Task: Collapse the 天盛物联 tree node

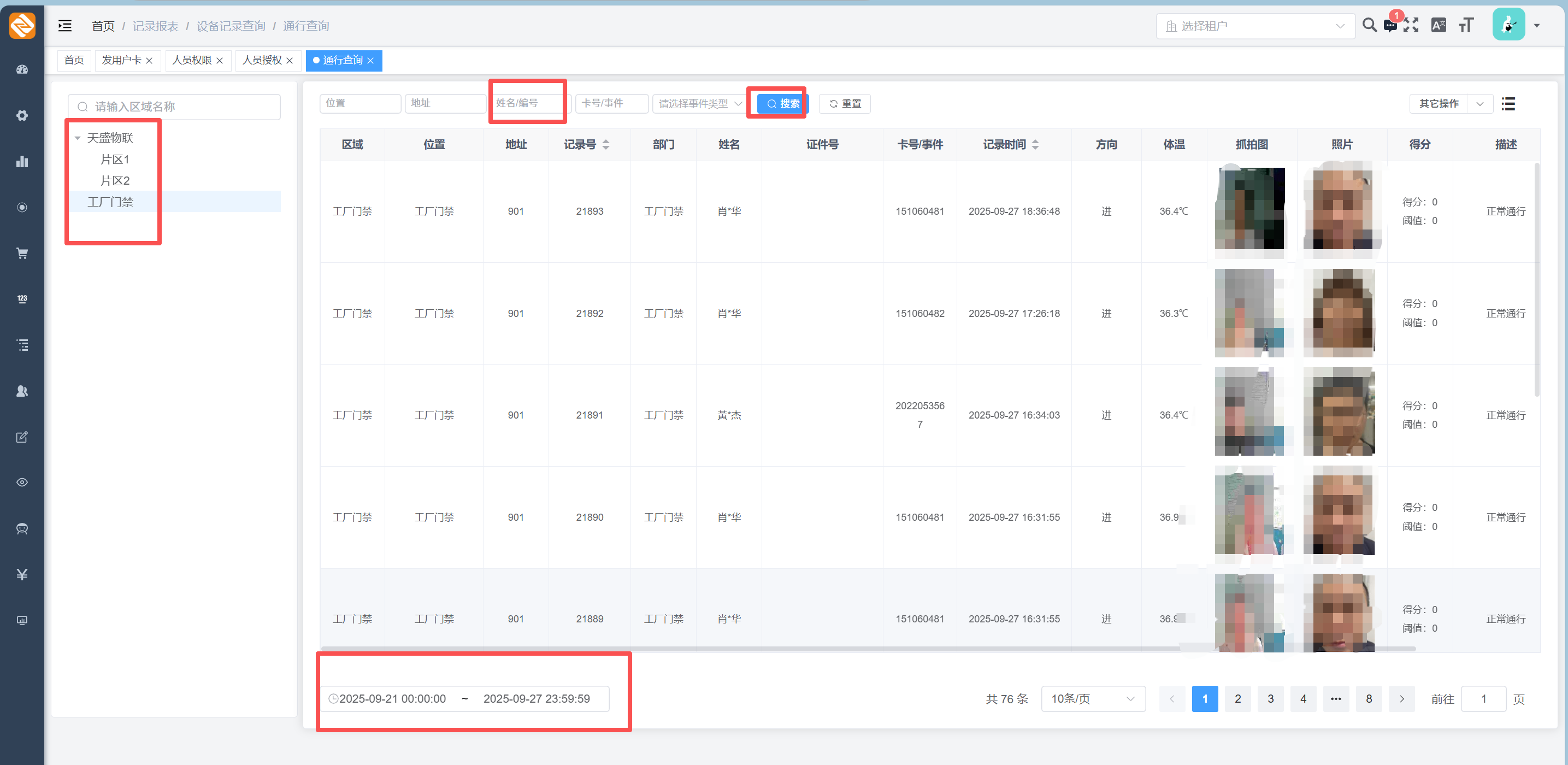Action: [x=78, y=138]
